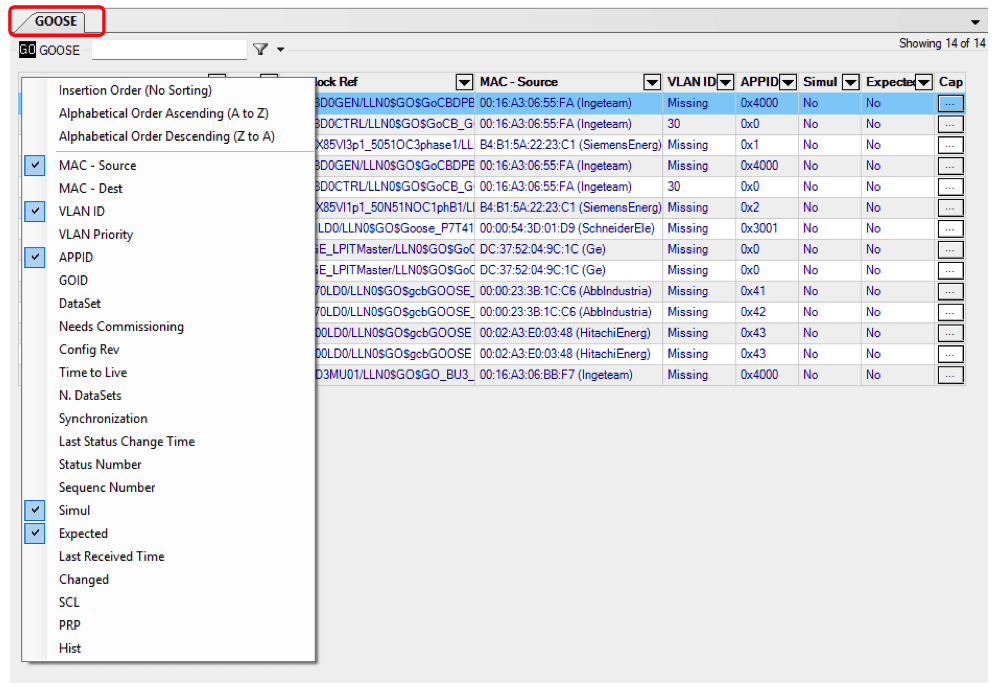1000x690 pixels.
Task: Uncheck the MAC - Source column option
Action: [x=36, y=166]
